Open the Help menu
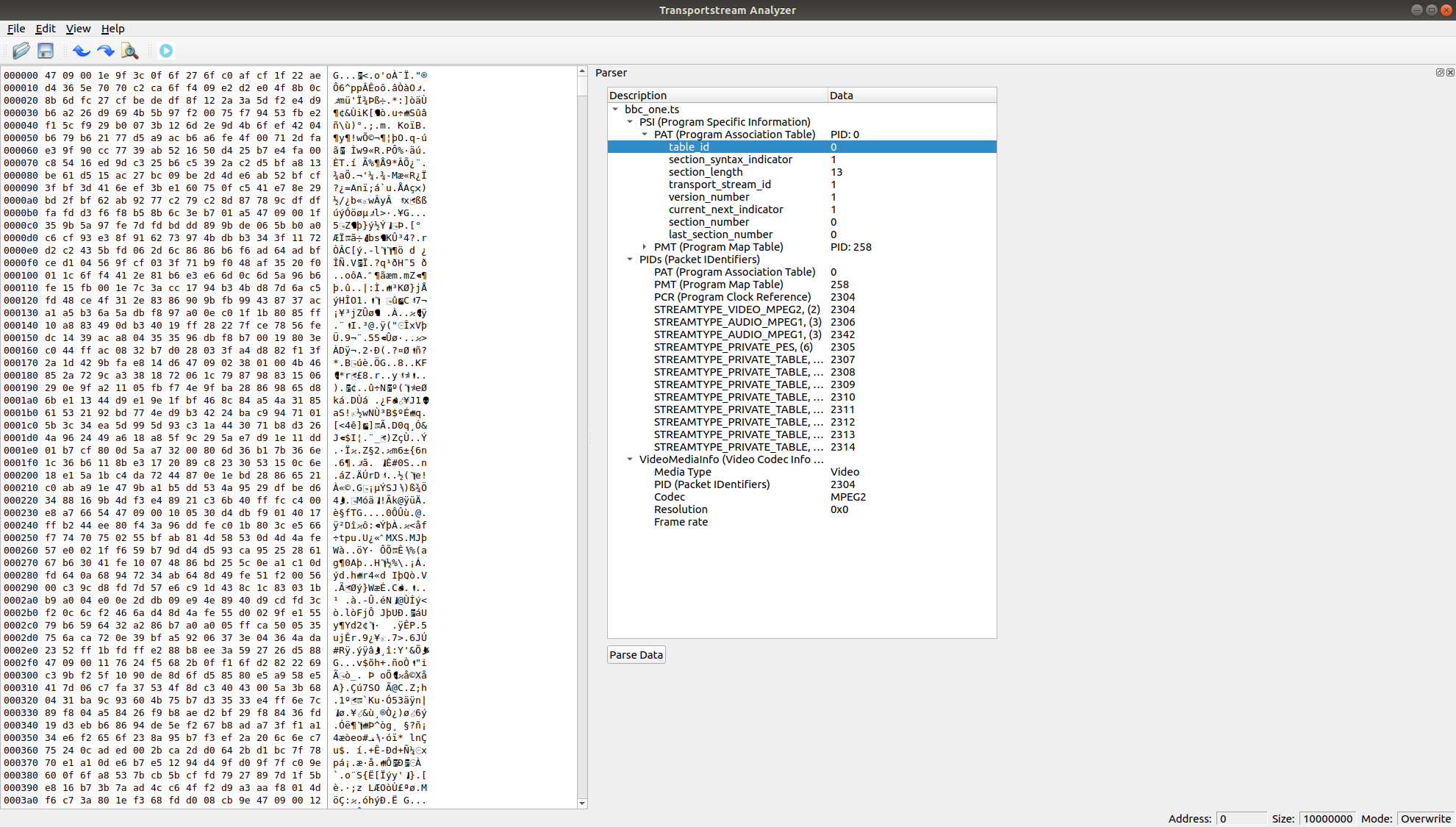This screenshot has width=1456, height=827. point(112,29)
